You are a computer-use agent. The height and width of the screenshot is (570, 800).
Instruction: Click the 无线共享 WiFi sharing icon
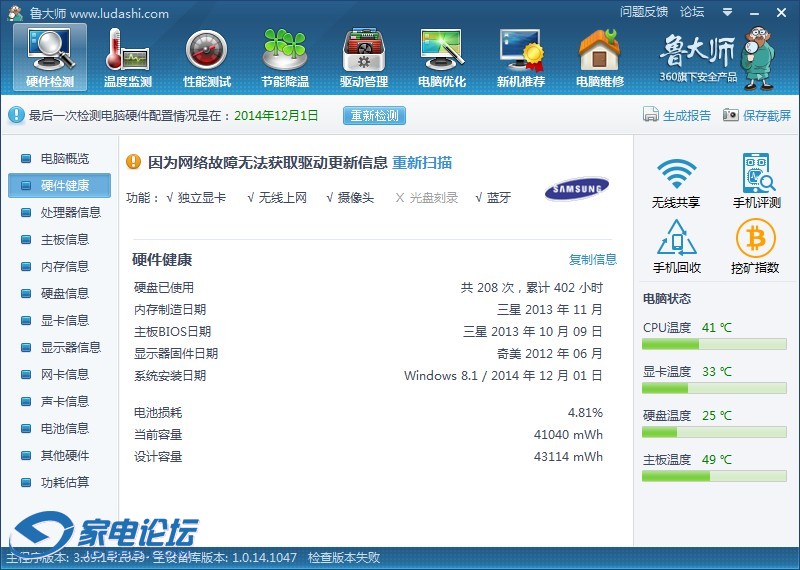[x=676, y=180]
